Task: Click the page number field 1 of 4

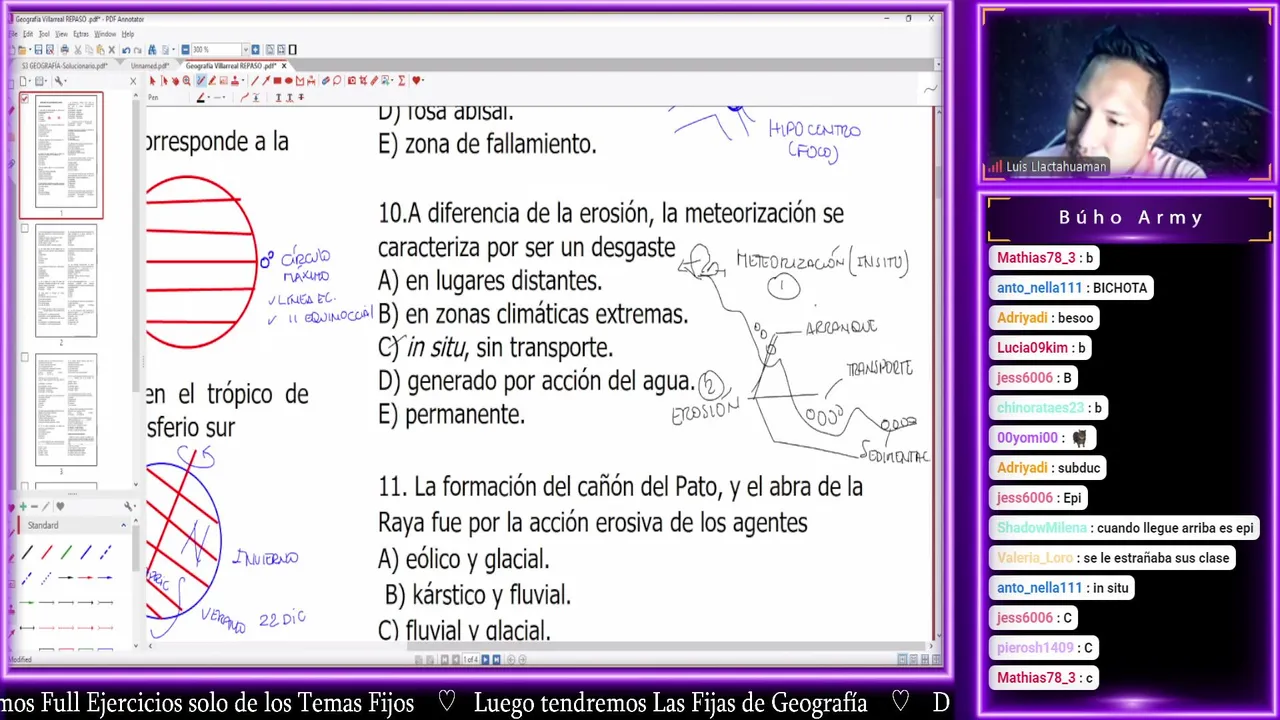Action: pyautogui.click(x=471, y=659)
